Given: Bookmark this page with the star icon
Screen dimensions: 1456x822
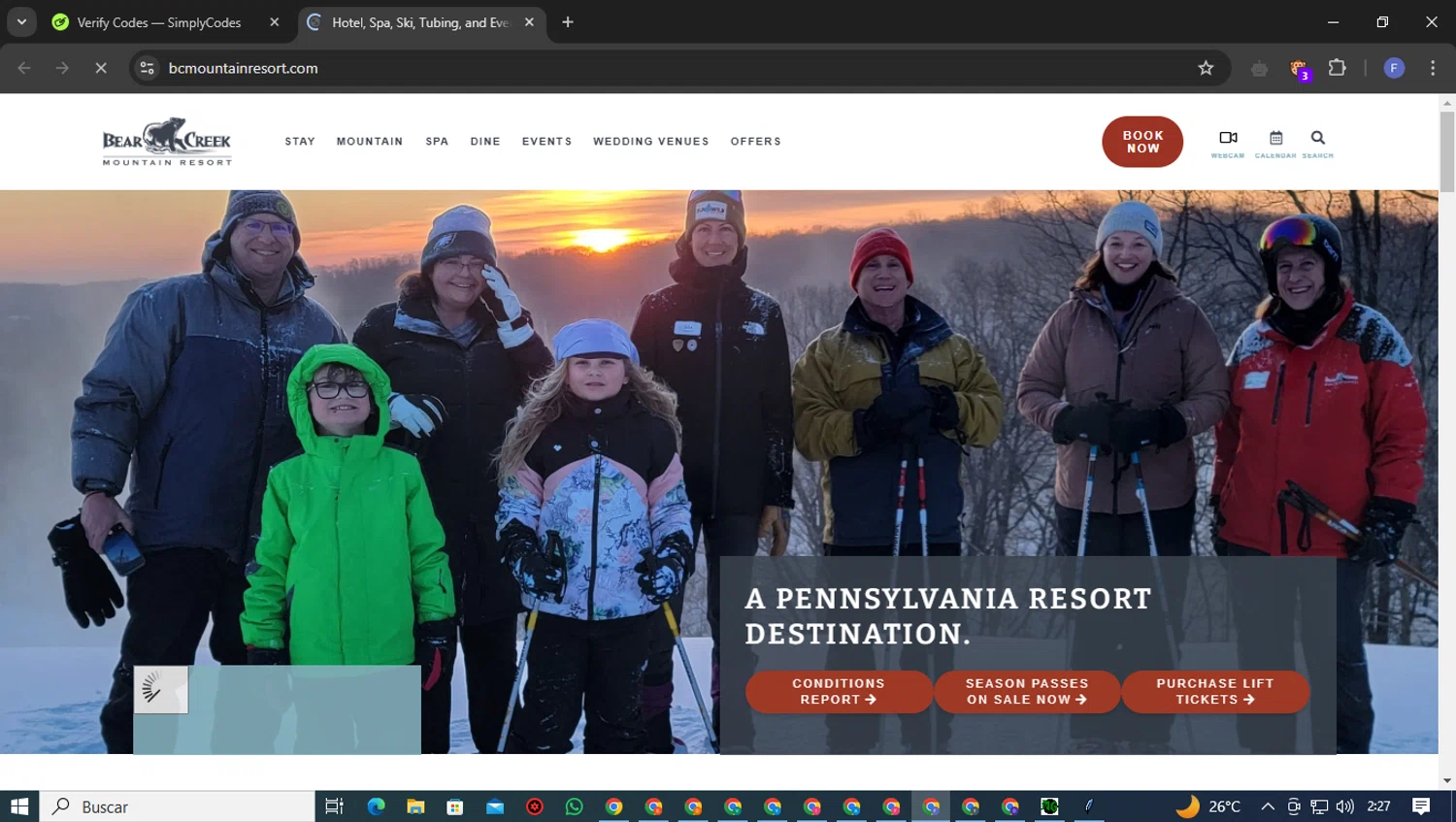Looking at the screenshot, I should tap(1206, 68).
